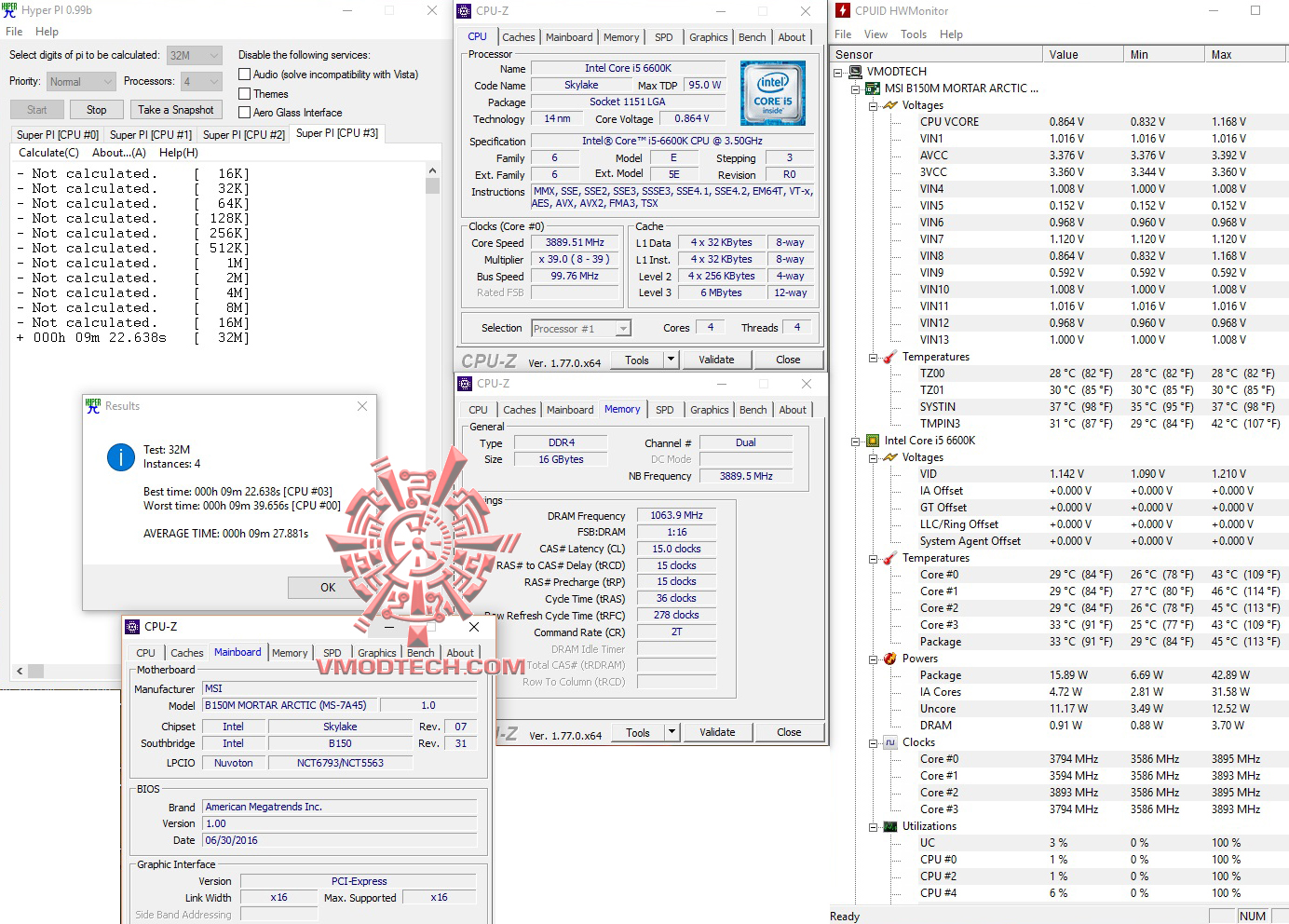The height and width of the screenshot is (924, 1289).
Task: Open HWMonitor Tools menu
Action: (914, 34)
